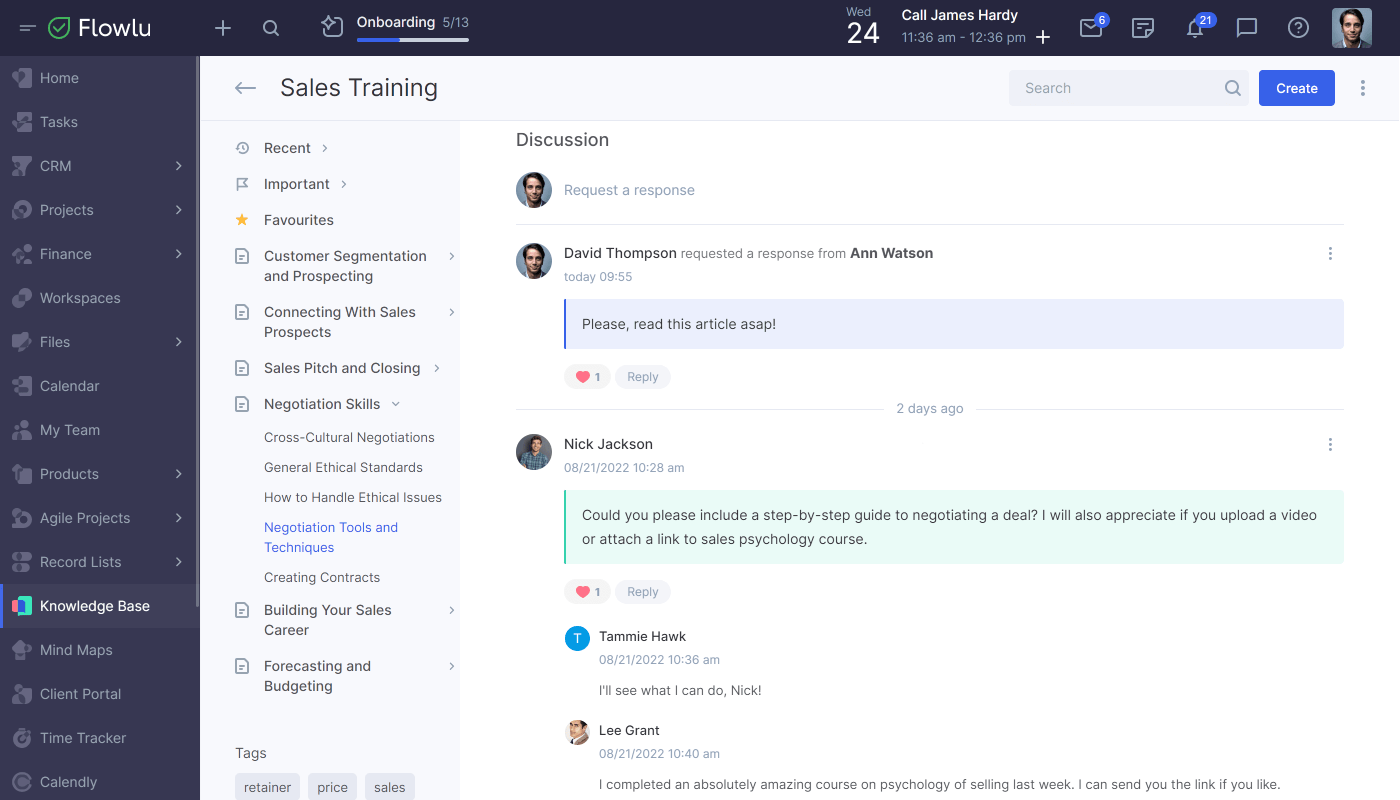Open Home in the sidebar
This screenshot has width=1400, height=800.
pos(100,78)
